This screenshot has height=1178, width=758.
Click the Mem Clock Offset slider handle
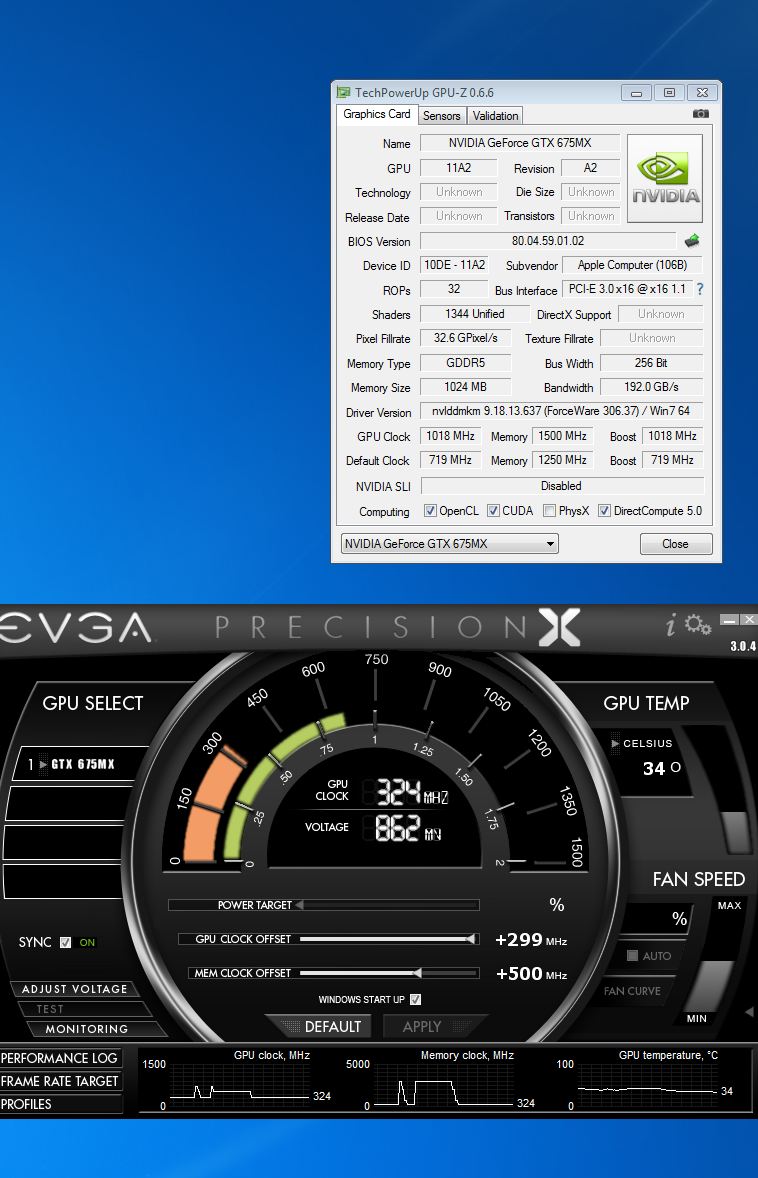(417, 972)
